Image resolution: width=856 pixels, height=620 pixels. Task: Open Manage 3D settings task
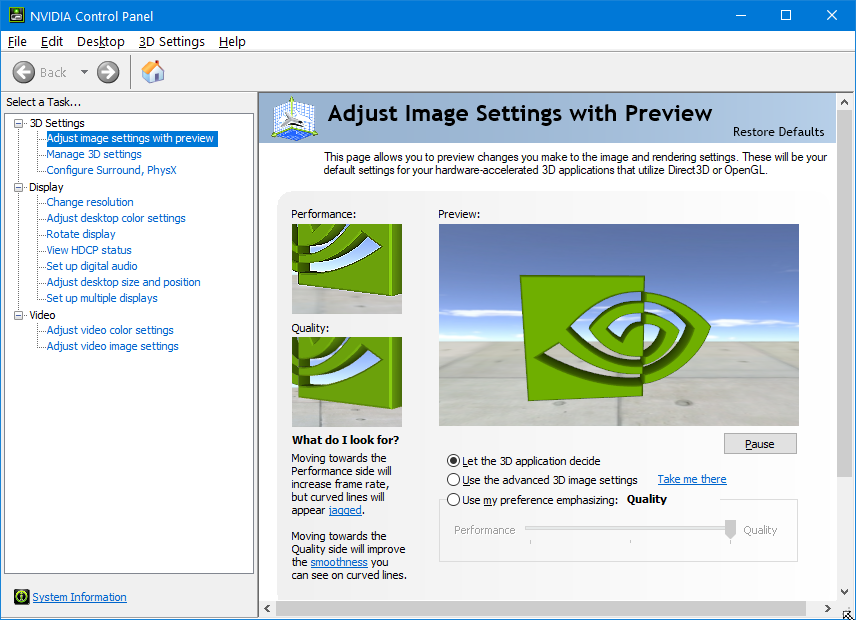[x=94, y=154]
